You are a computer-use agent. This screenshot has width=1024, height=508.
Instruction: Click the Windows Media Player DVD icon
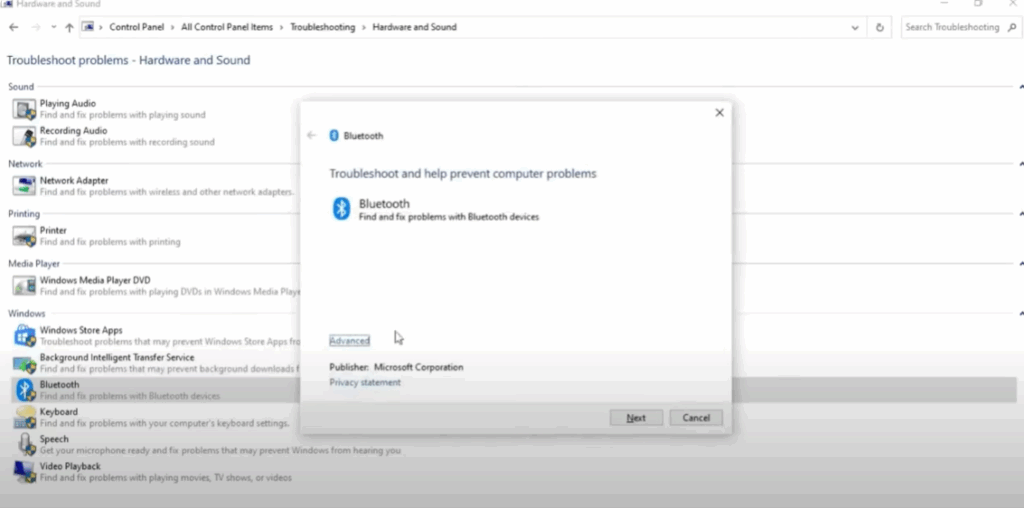click(24, 285)
